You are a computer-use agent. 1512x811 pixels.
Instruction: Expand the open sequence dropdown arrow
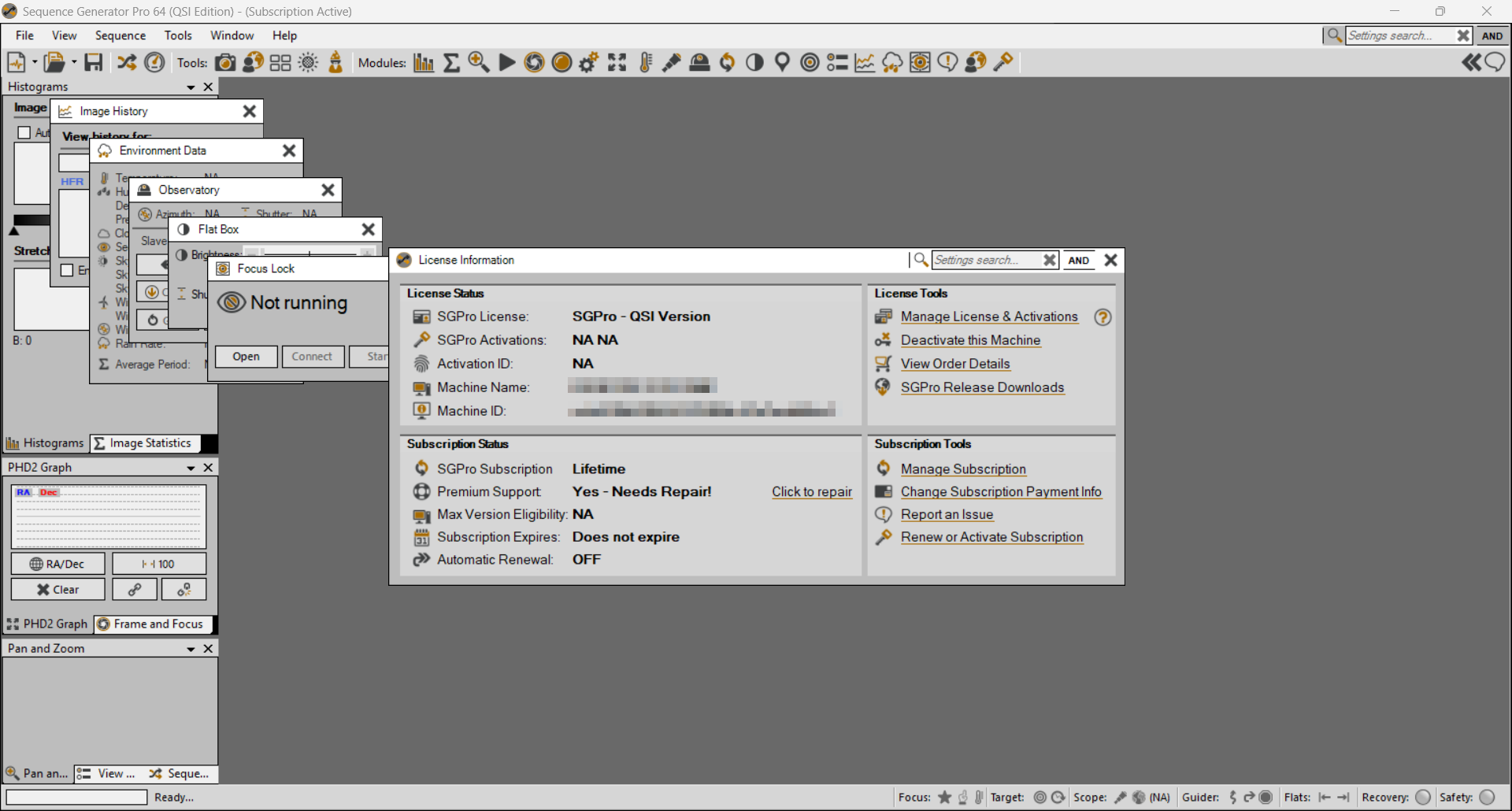(73, 62)
